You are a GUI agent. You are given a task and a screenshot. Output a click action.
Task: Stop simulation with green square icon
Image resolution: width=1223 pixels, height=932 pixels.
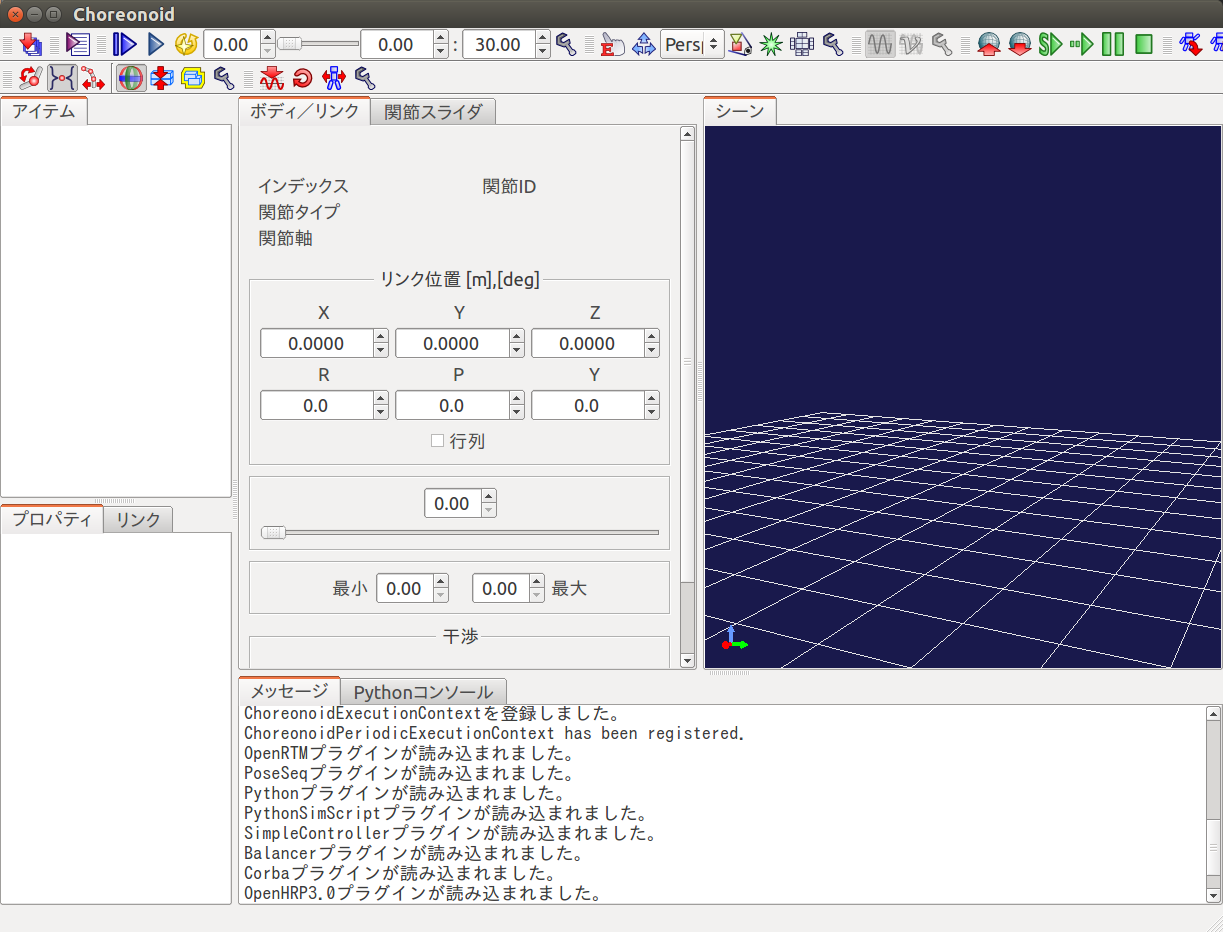(x=1144, y=44)
